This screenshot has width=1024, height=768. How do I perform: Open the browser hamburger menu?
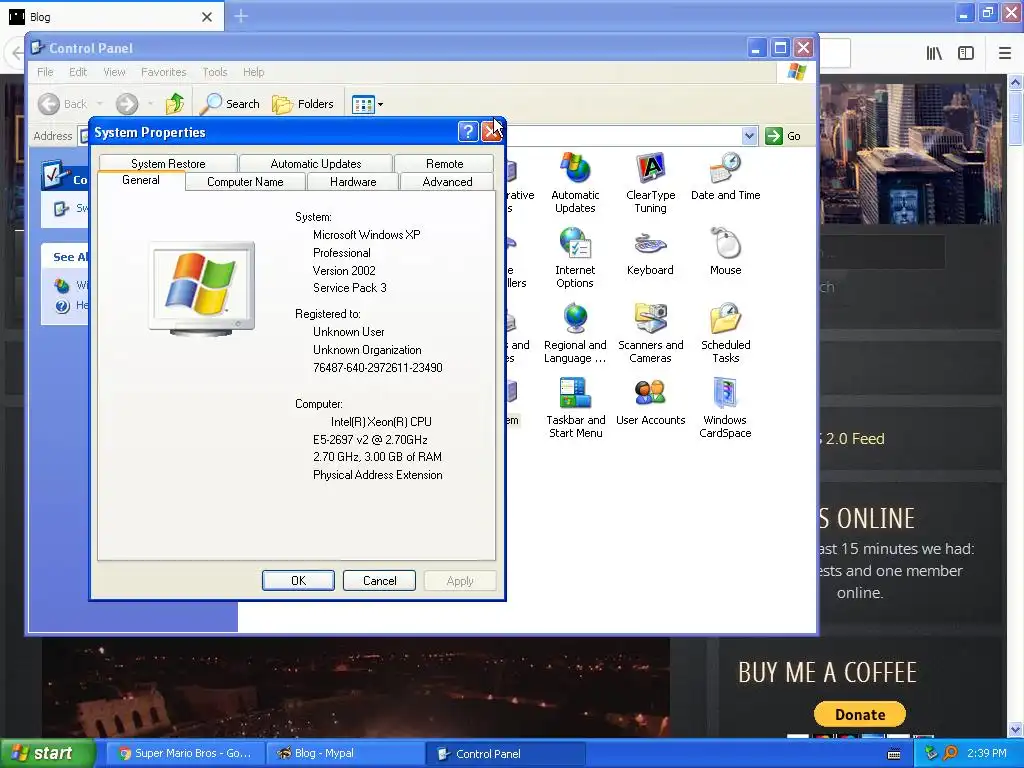click(1004, 53)
